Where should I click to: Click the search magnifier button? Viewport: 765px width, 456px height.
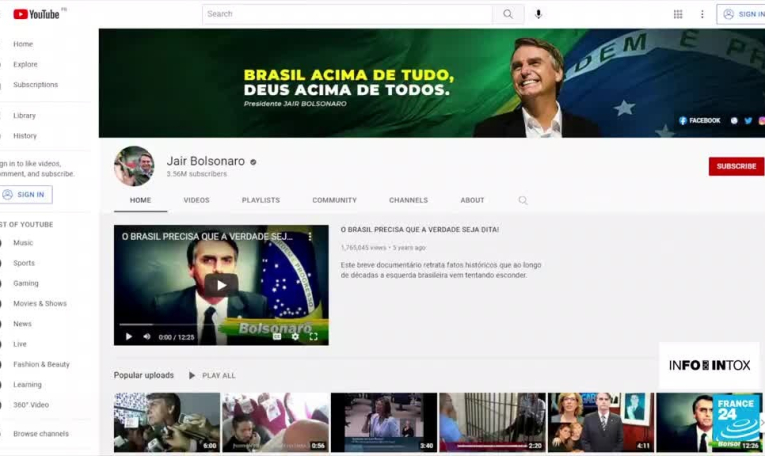point(508,14)
